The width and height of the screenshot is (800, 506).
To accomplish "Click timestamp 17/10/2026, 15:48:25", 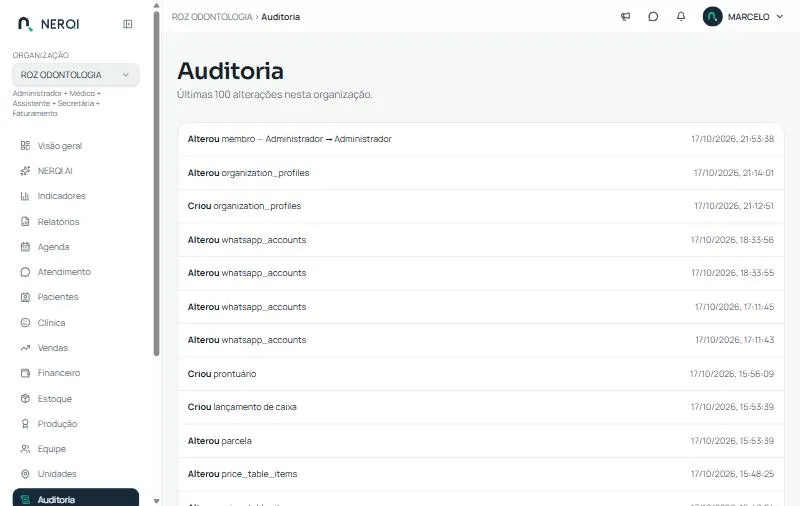I will pyautogui.click(x=732, y=474).
